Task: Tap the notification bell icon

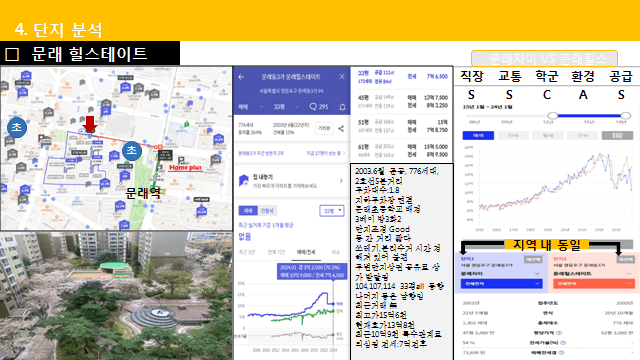Action: tap(342, 107)
